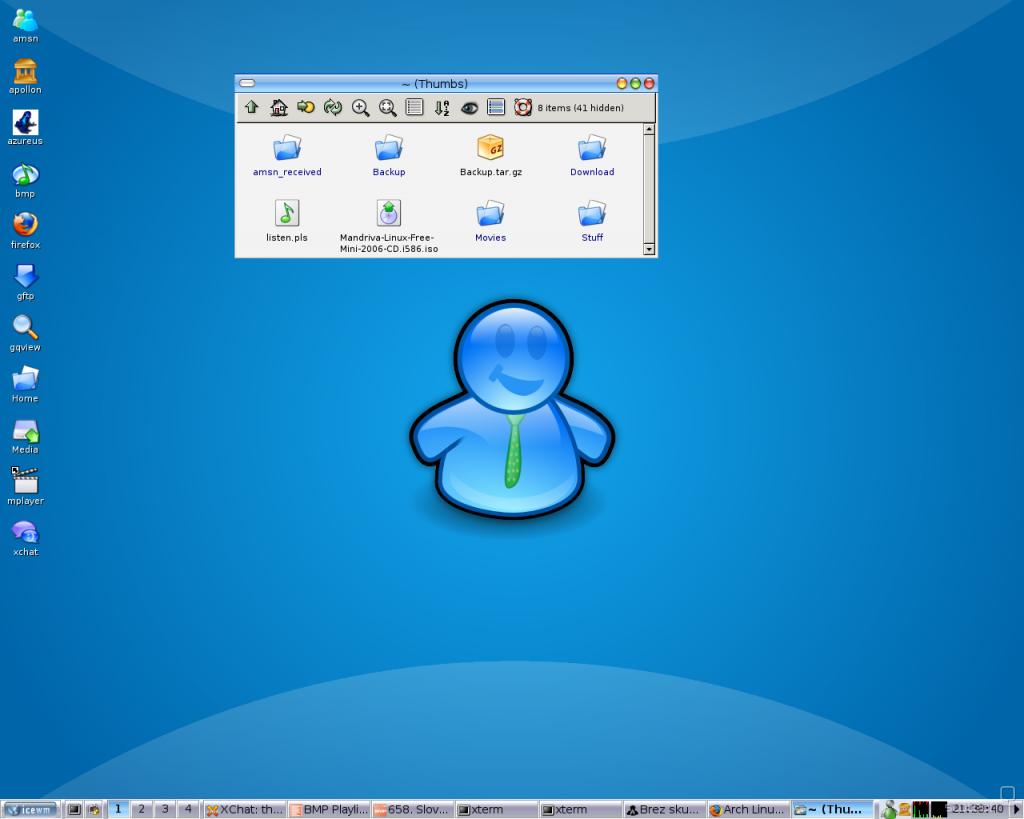The width and height of the screenshot is (1024, 819).
Task: Activate the XChat taskbar button
Action: (x=245, y=810)
